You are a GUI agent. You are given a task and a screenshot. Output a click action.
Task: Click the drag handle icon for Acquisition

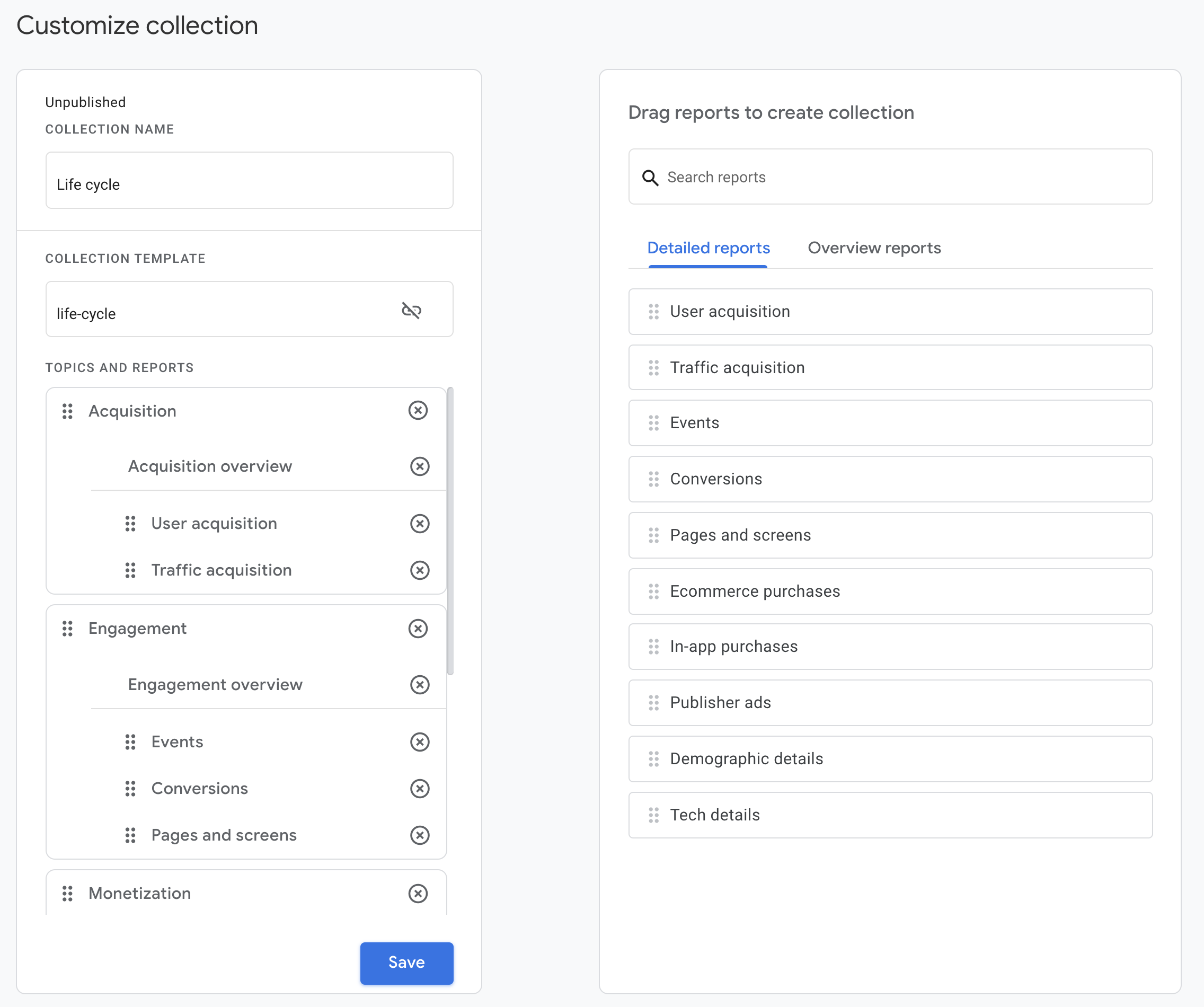[x=67, y=411]
